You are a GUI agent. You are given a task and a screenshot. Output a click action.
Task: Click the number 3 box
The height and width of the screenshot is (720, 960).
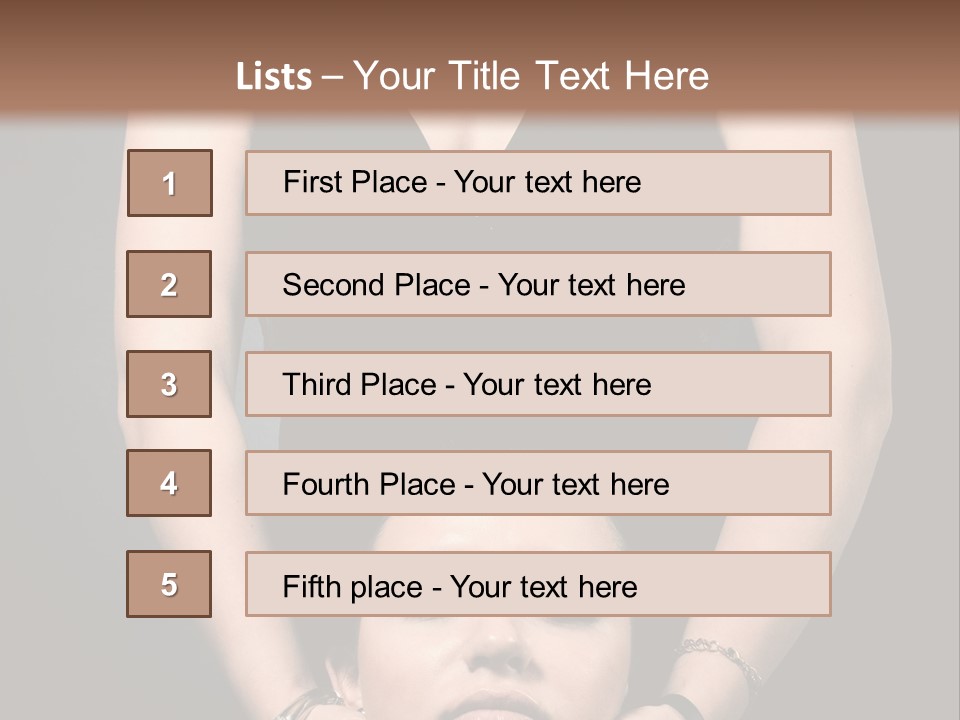[x=170, y=384]
